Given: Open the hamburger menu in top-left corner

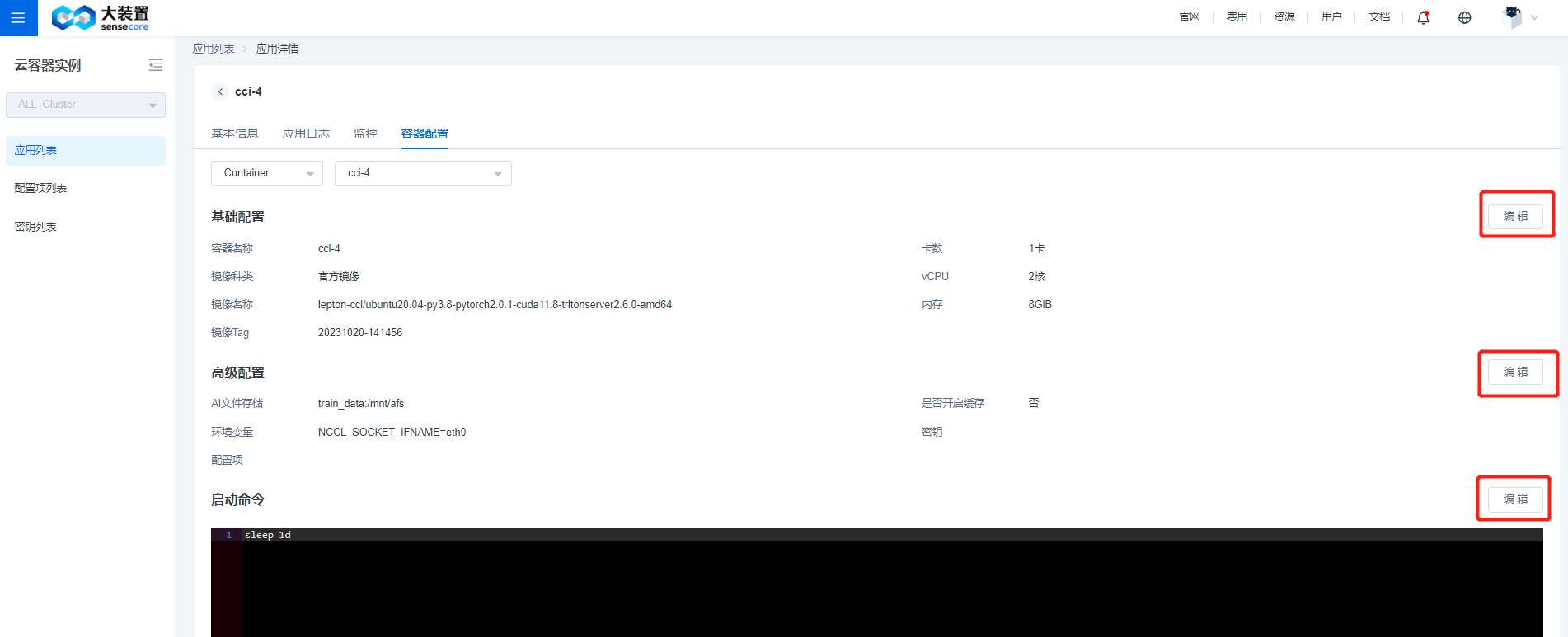Looking at the screenshot, I should [x=18, y=18].
